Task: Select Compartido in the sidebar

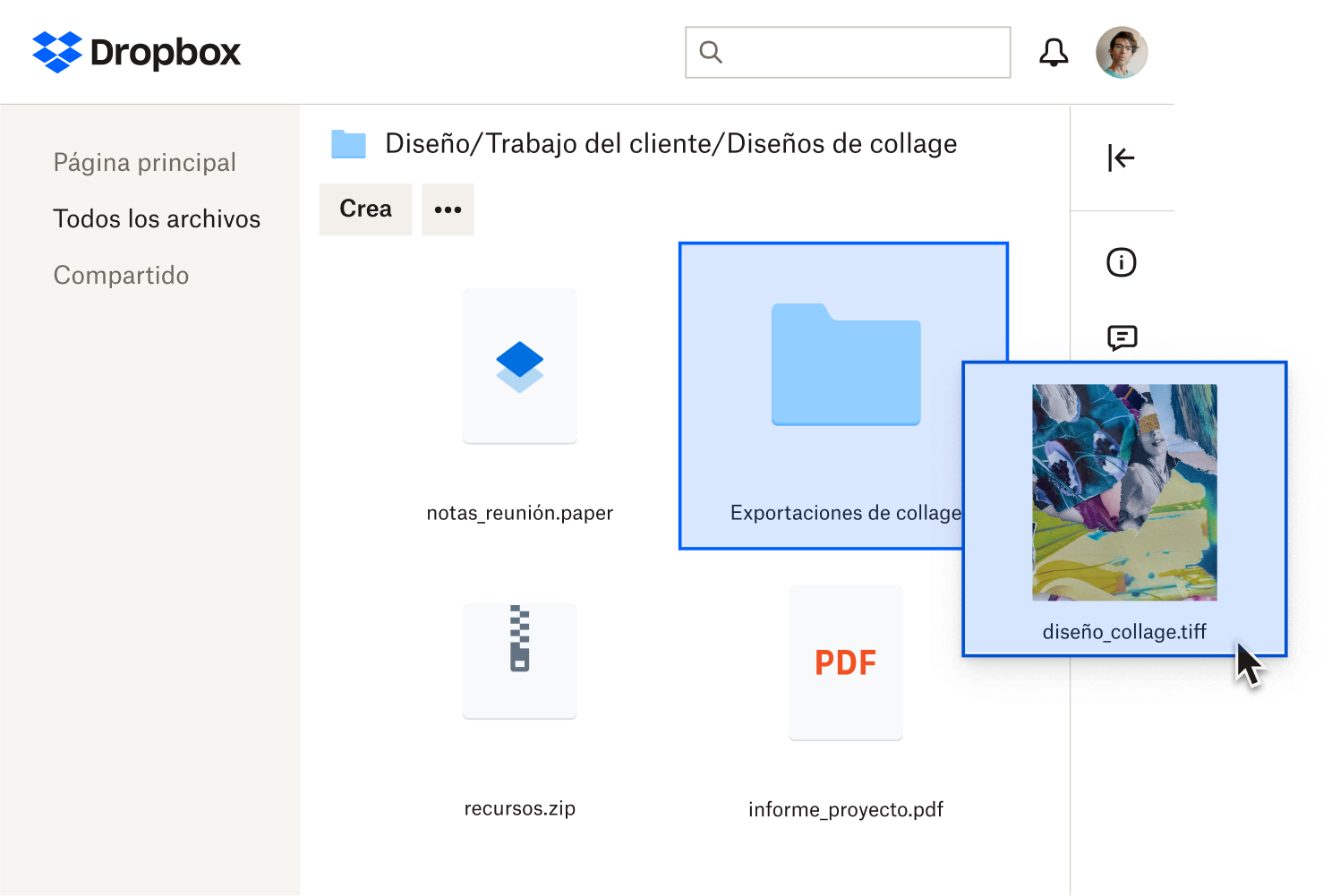Action: [x=121, y=275]
